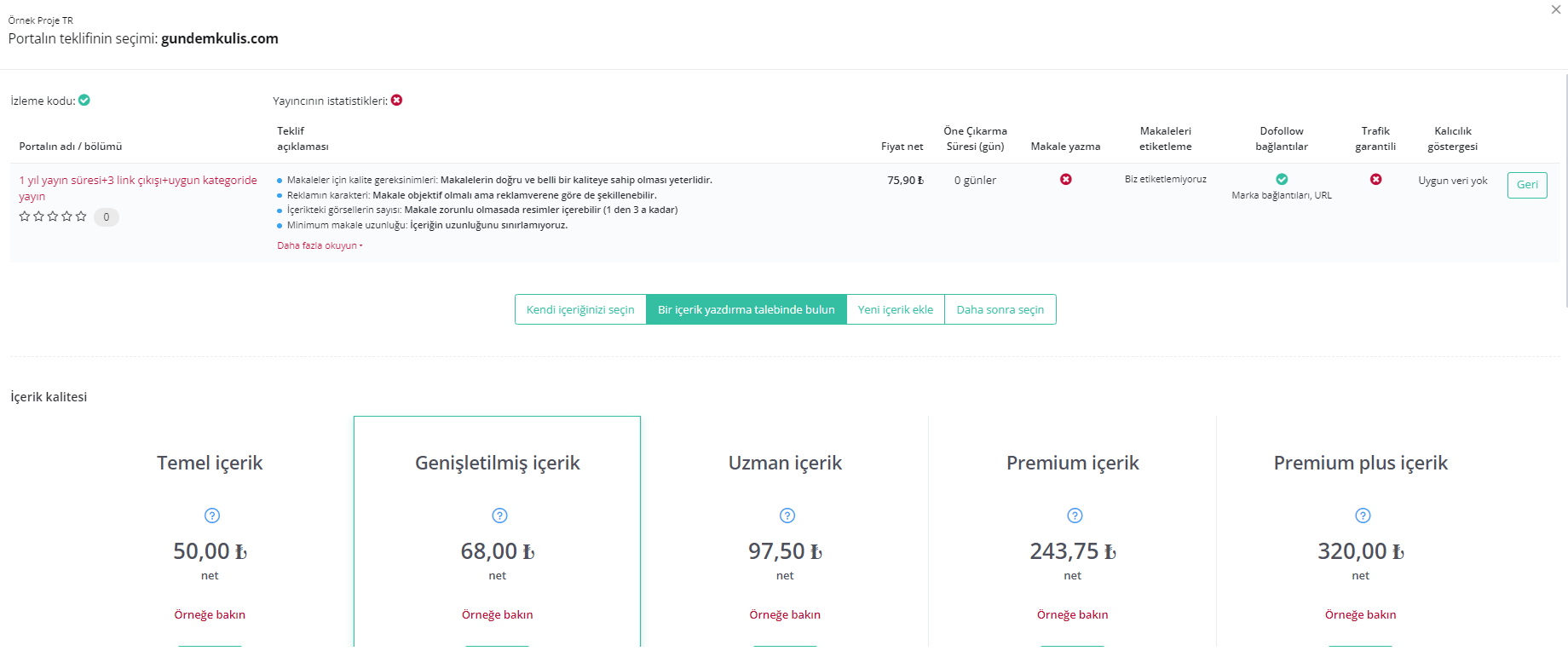Screen dimensions: 1568x651
Task: Click the 75,90 ₺ net price cell
Action: (x=905, y=180)
